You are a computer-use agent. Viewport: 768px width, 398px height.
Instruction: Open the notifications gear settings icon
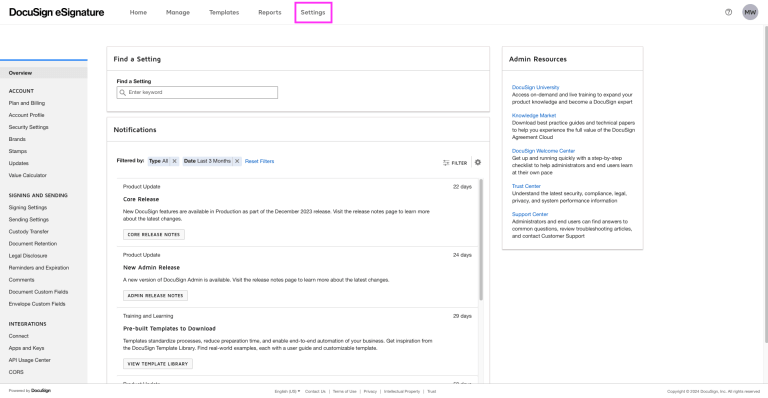[x=478, y=163]
